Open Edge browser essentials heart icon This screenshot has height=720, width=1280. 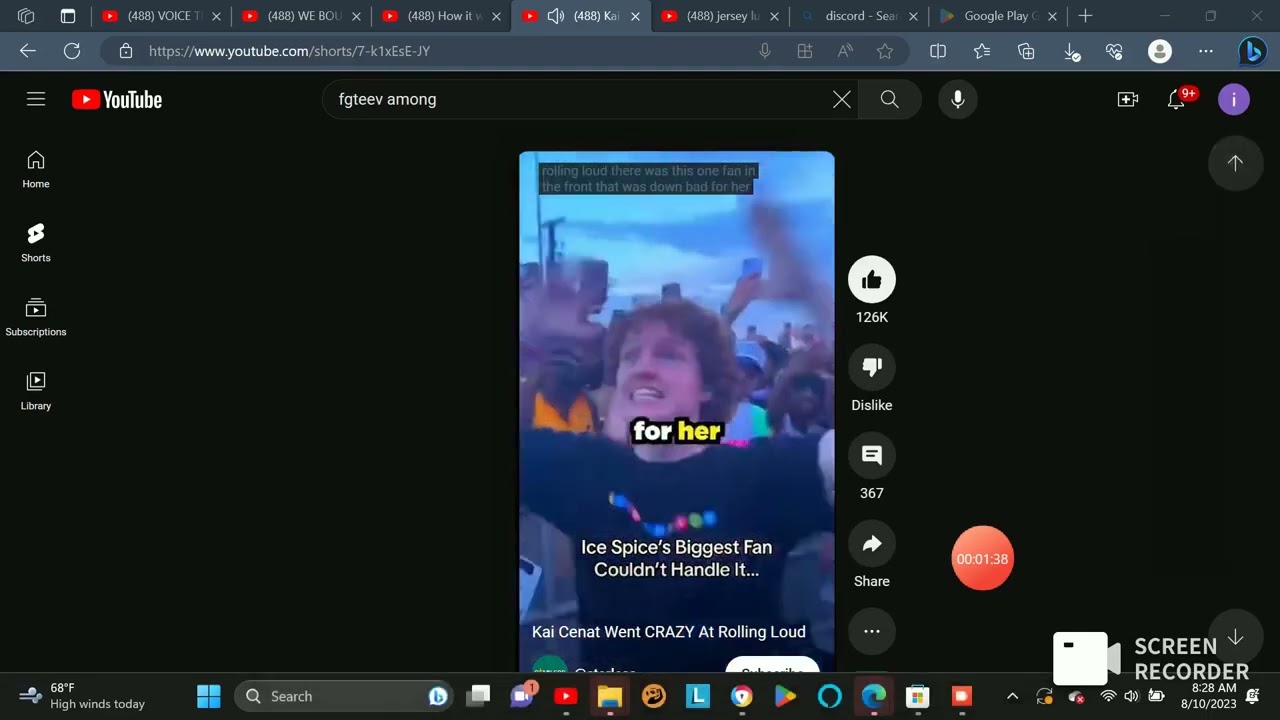click(1115, 51)
